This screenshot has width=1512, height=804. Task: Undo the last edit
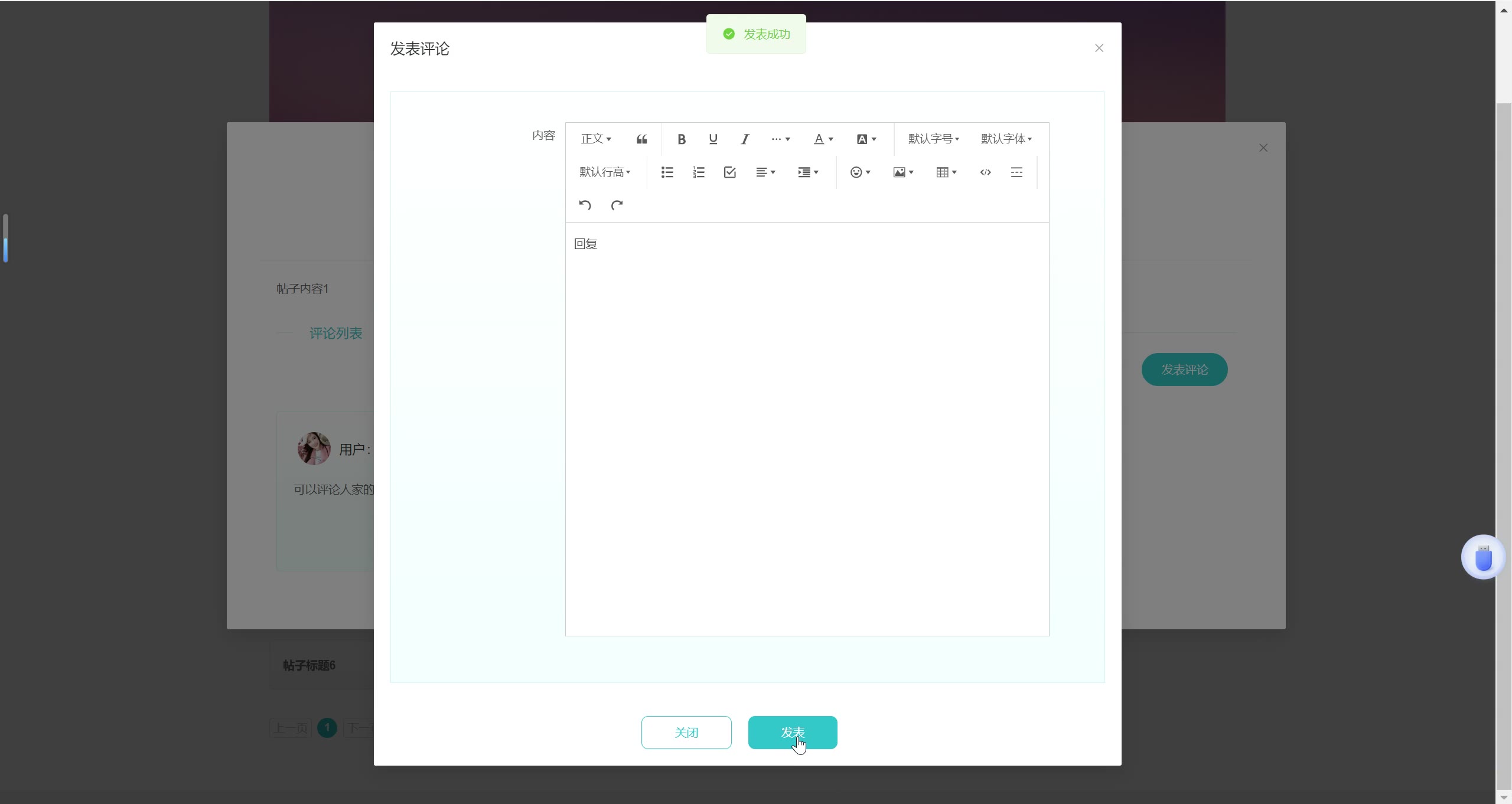tap(585, 205)
